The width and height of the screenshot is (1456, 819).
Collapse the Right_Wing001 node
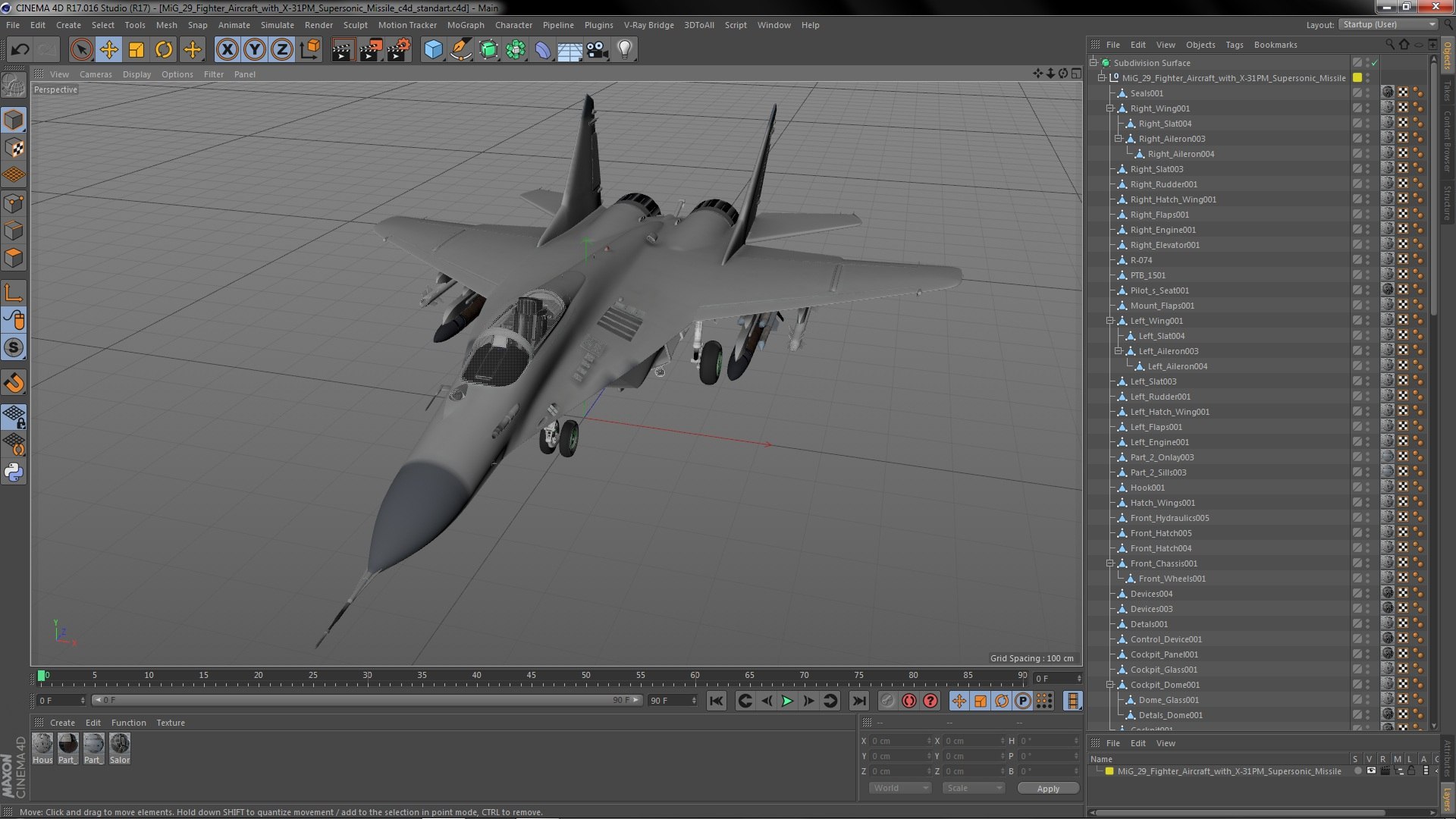[1110, 108]
